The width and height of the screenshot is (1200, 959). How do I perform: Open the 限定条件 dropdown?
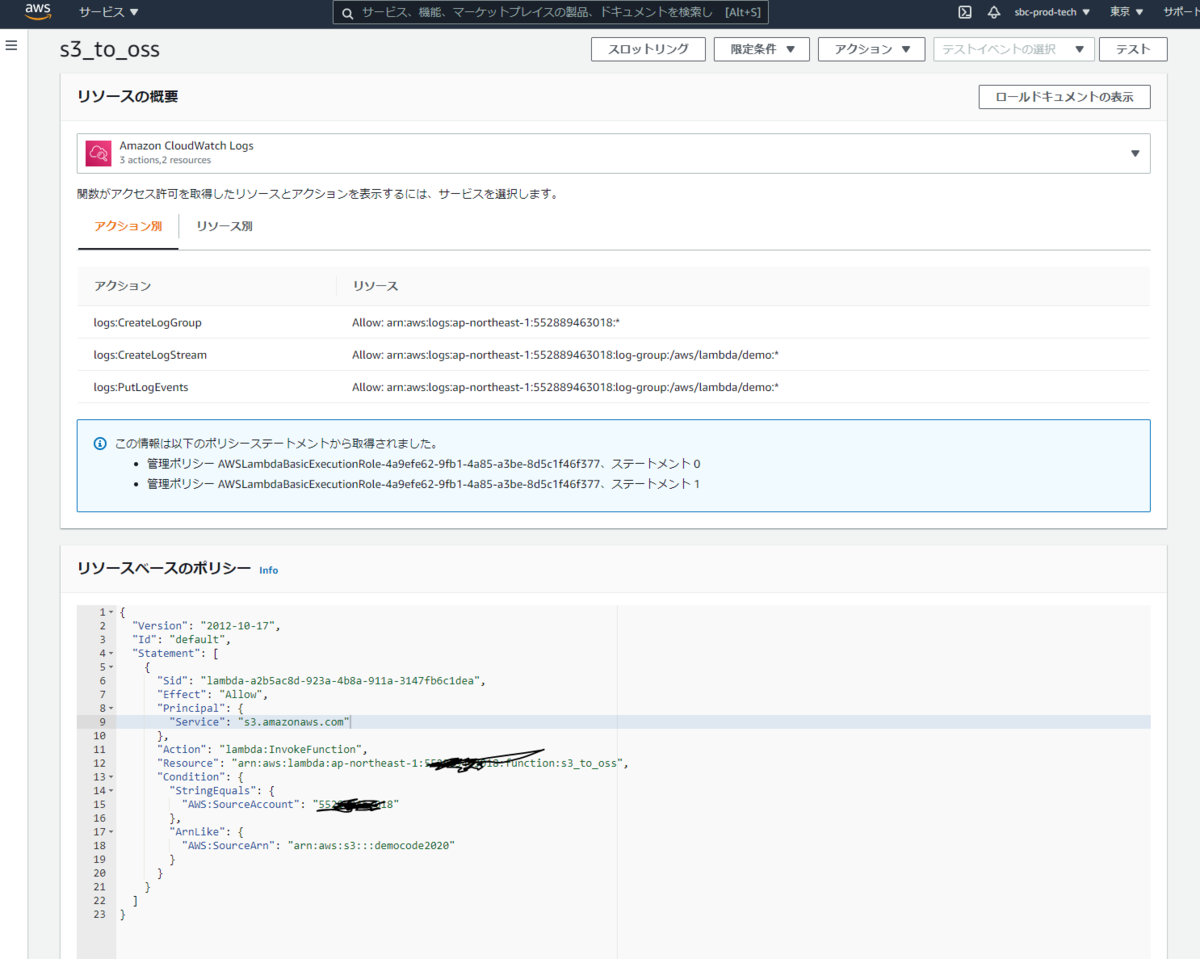[x=761, y=49]
